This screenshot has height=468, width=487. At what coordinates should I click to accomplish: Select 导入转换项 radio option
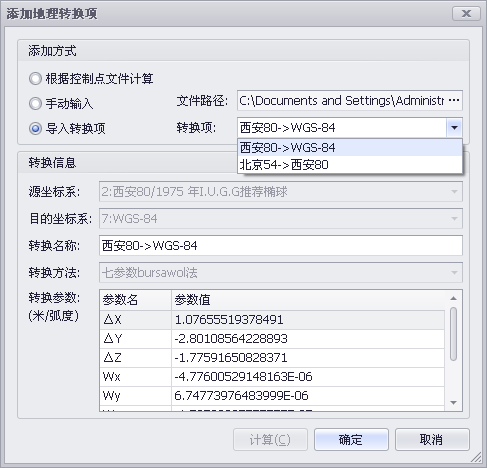coord(35,128)
